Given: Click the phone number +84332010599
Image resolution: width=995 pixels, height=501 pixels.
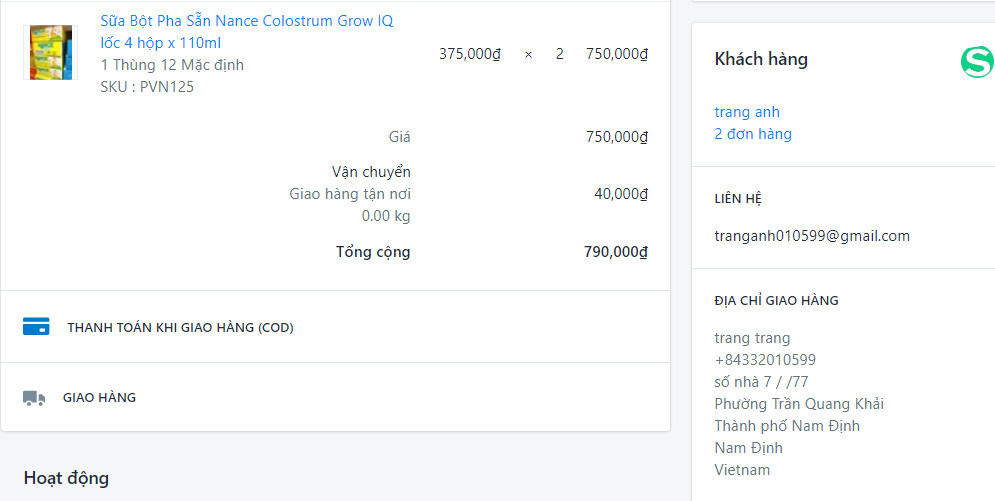Looking at the screenshot, I should click(x=765, y=360).
